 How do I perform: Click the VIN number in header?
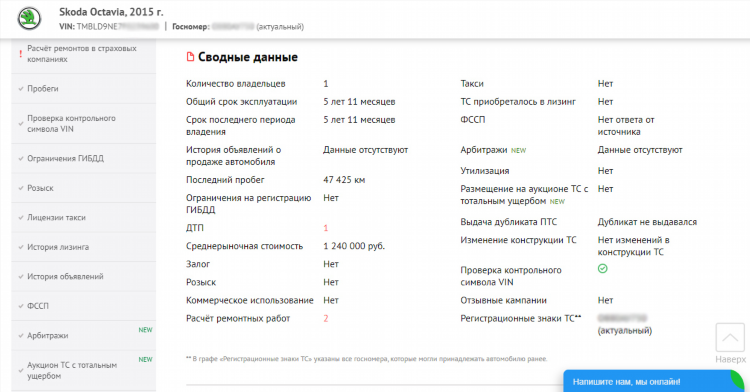coord(118,27)
